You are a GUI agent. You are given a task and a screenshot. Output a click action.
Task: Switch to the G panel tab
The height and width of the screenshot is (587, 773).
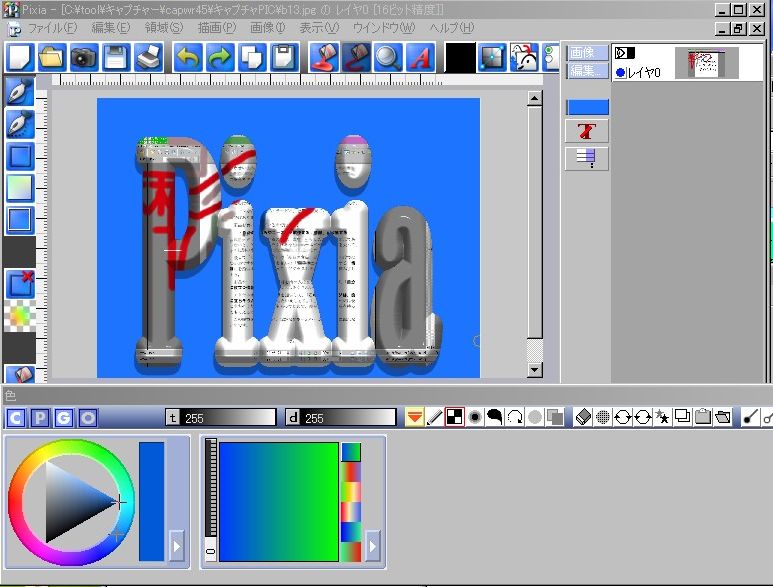[64, 418]
